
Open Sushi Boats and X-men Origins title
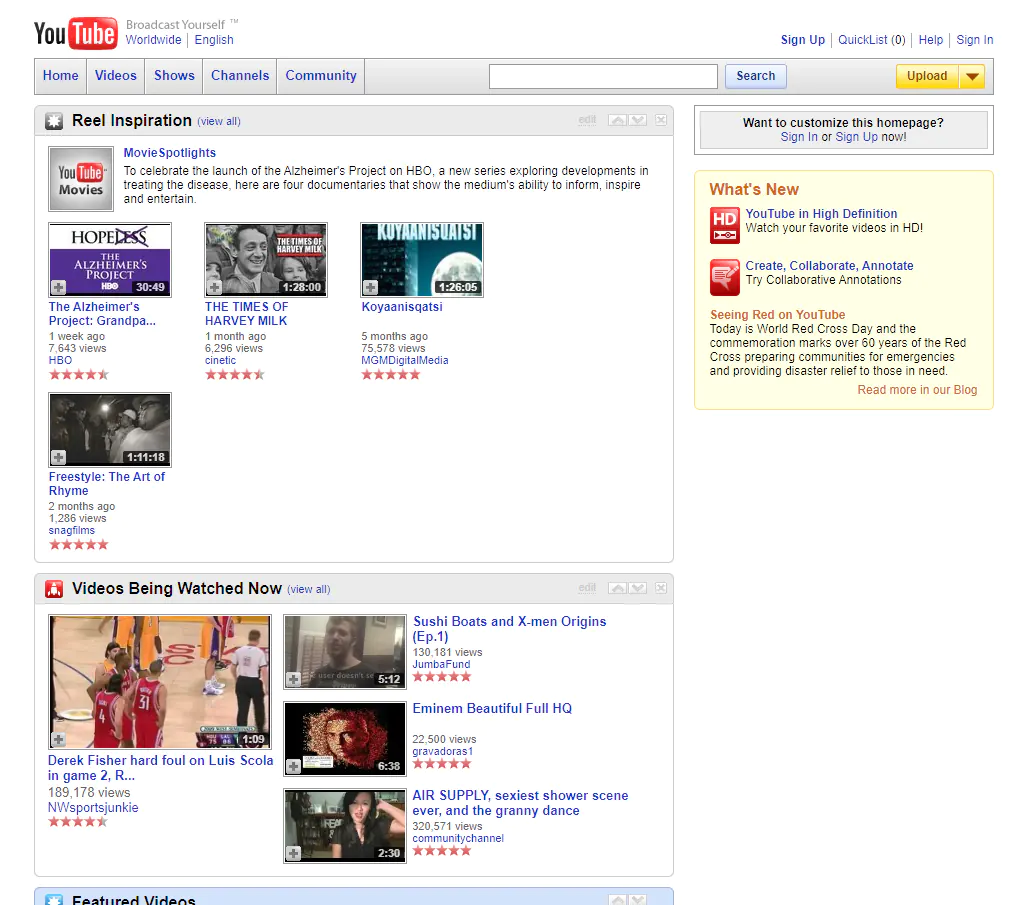tap(509, 628)
